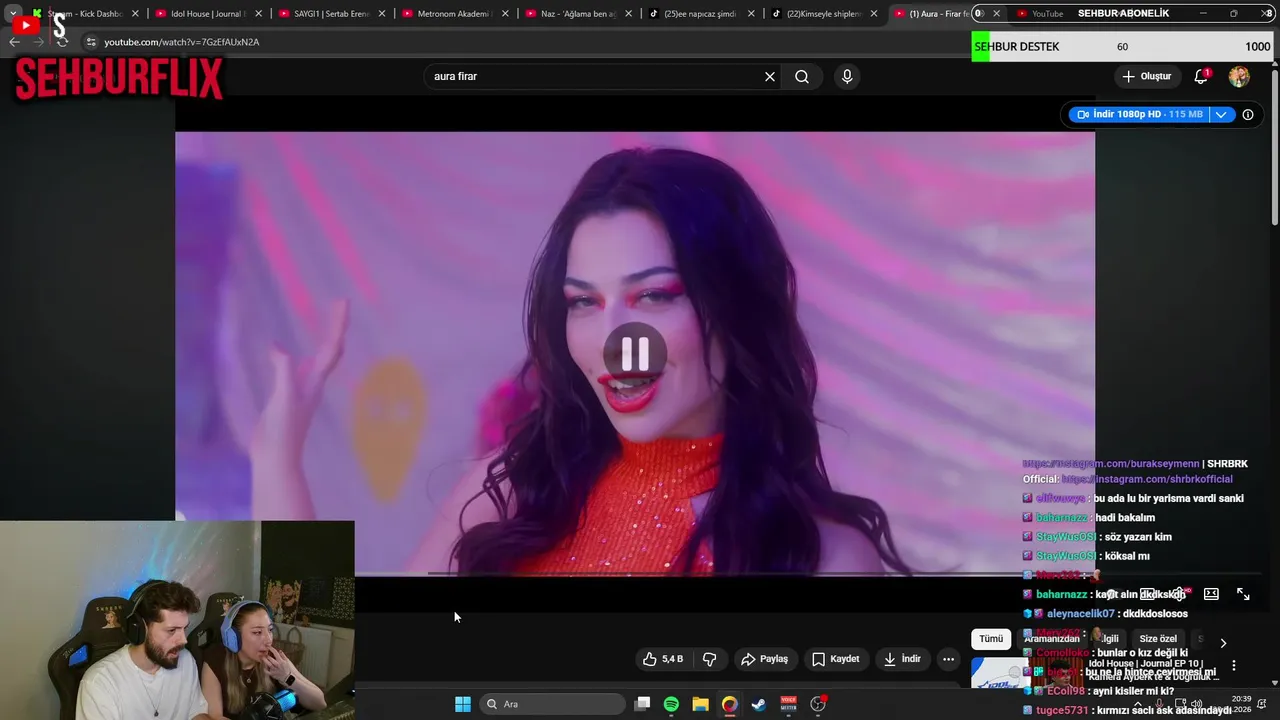Open the instagram.com/shrbrkofficial link
The width and height of the screenshot is (1280, 720).
tap(1147, 479)
